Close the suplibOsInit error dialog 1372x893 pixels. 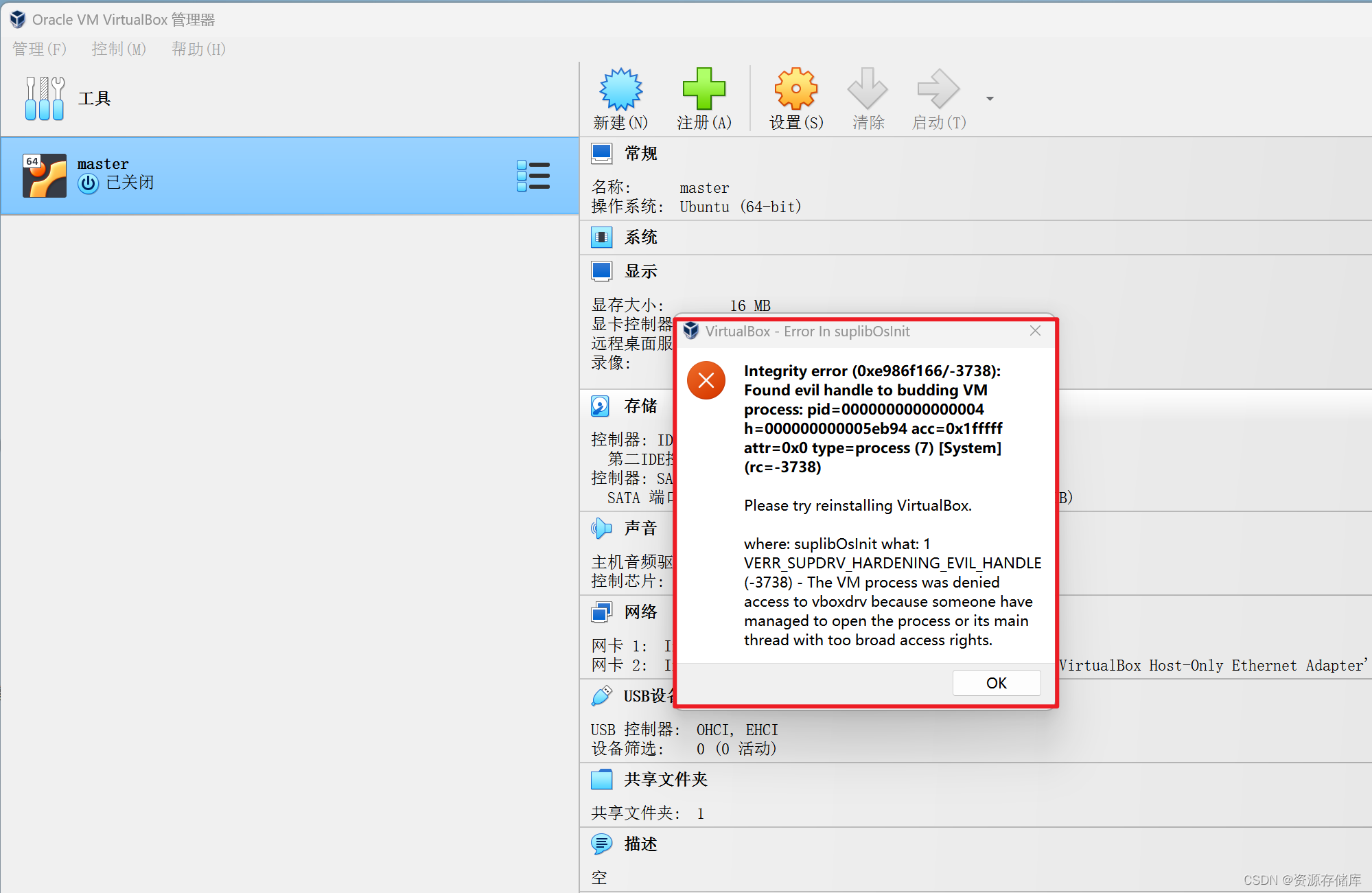1035,332
